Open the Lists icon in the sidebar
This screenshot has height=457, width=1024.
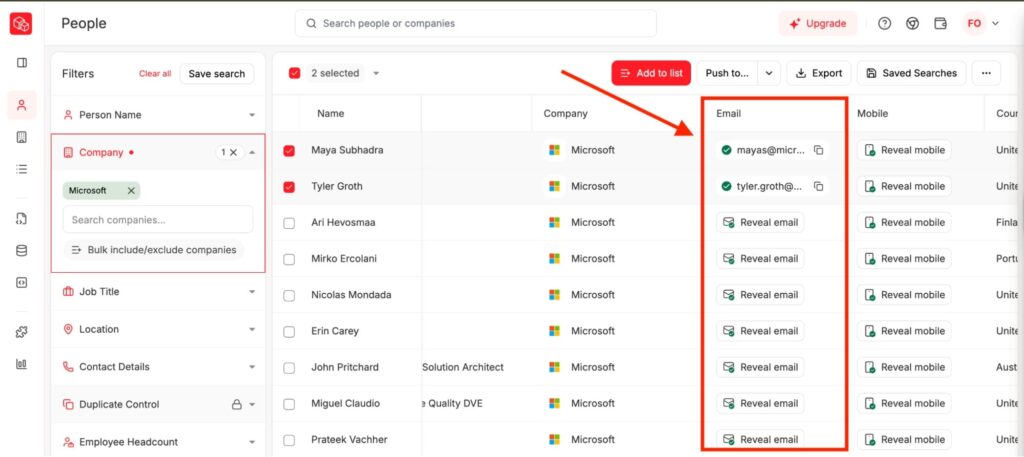pos(22,169)
